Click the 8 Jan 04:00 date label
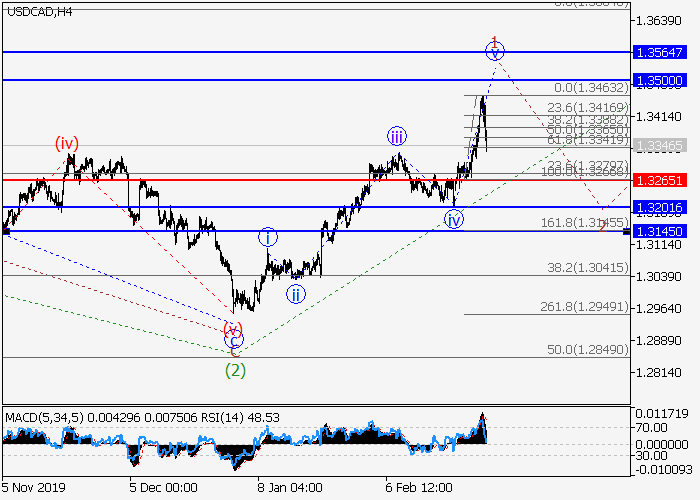Screen dimensions: 700x500 tap(290, 487)
